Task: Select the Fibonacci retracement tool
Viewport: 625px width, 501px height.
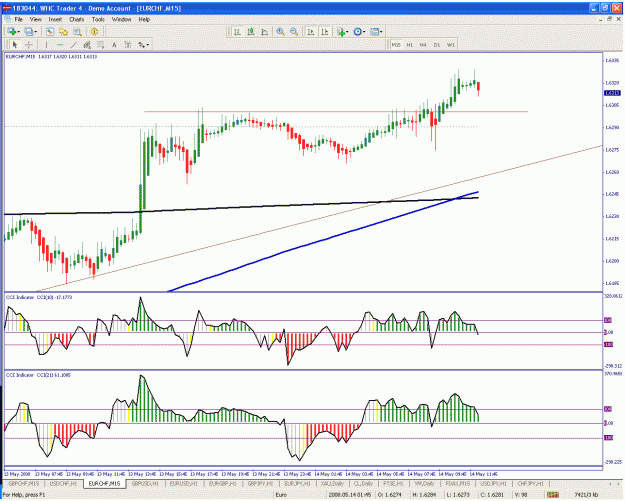Action: [100, 45]
